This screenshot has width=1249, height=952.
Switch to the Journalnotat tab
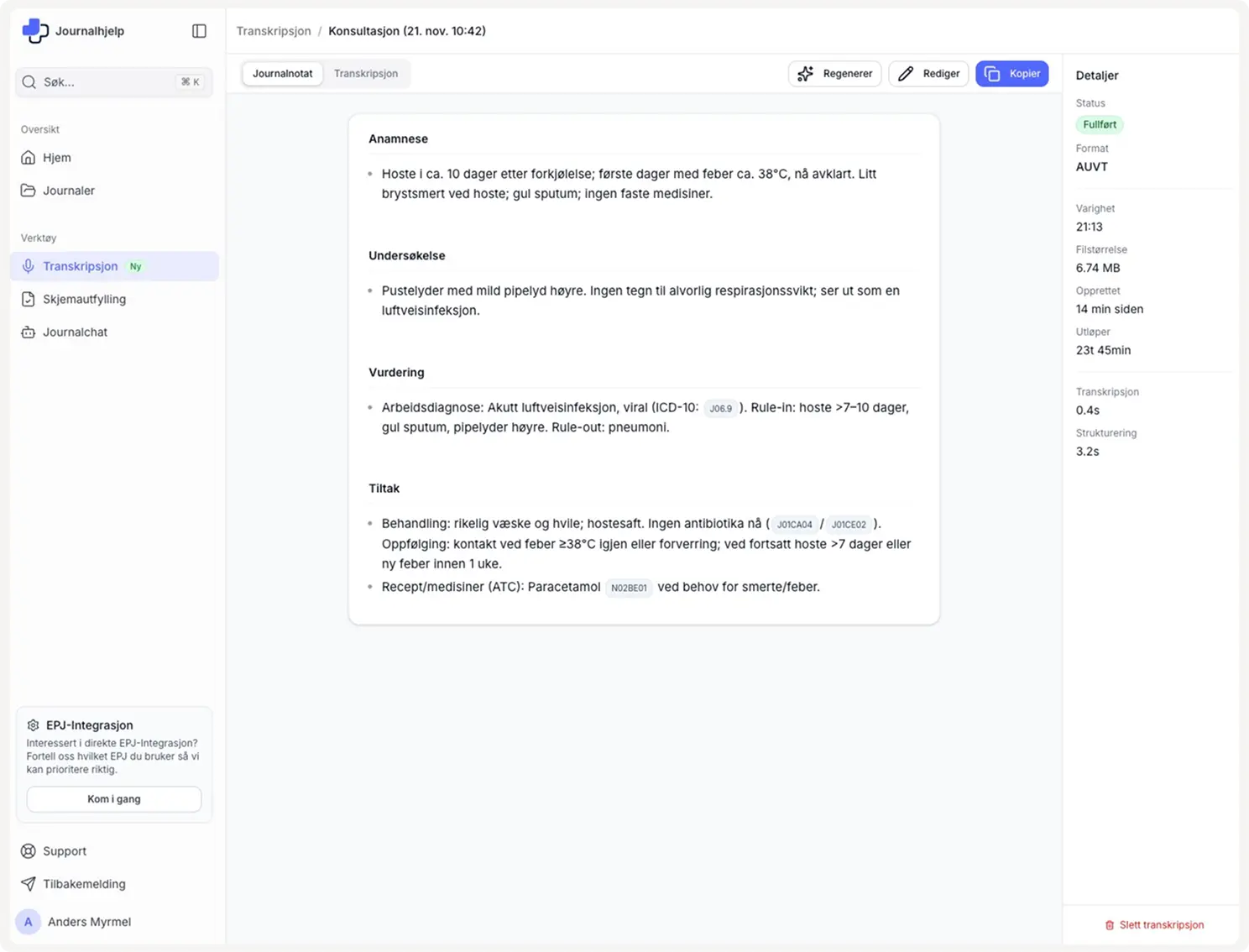click(283, 74)
